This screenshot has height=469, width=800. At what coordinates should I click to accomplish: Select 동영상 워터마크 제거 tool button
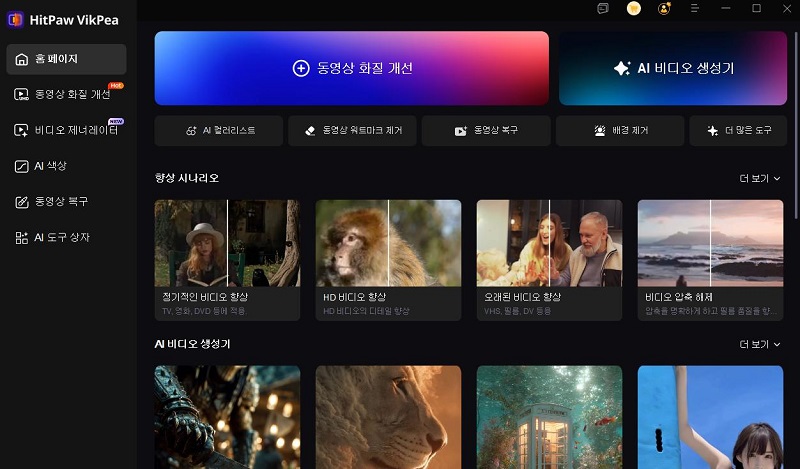click(352, 131)
